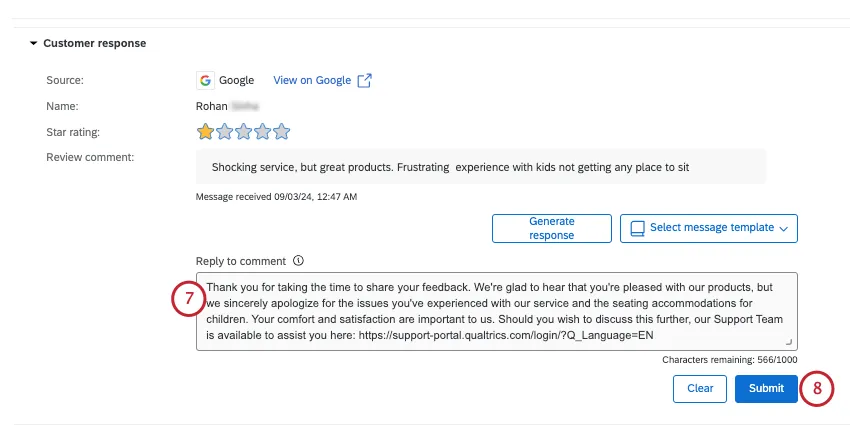The image size is (850, 425).
Task: Click the third rating star
Action: pyautogui.click(x=243, y=131)
